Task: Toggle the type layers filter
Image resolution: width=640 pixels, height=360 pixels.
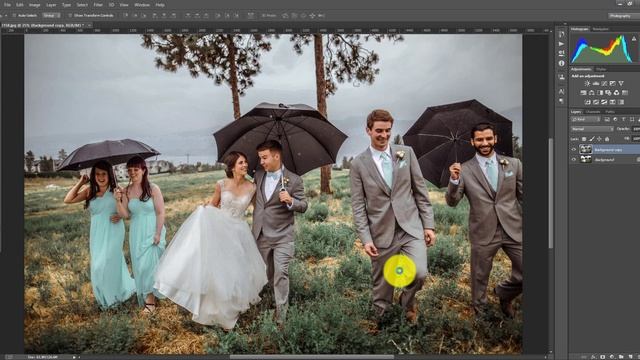Action: (623, 119)
